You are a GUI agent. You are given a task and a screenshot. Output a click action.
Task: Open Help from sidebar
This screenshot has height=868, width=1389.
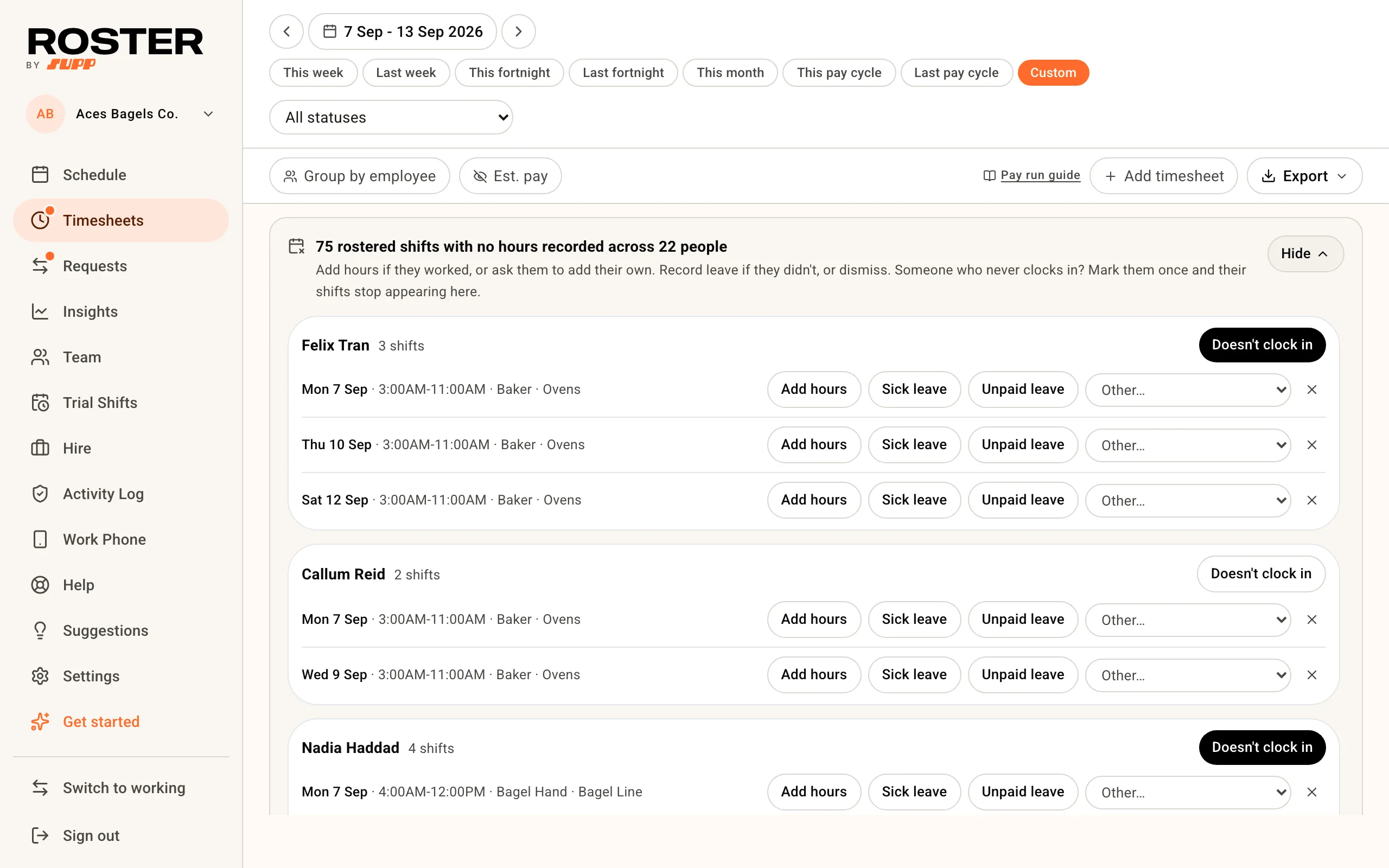coord(121,584)
